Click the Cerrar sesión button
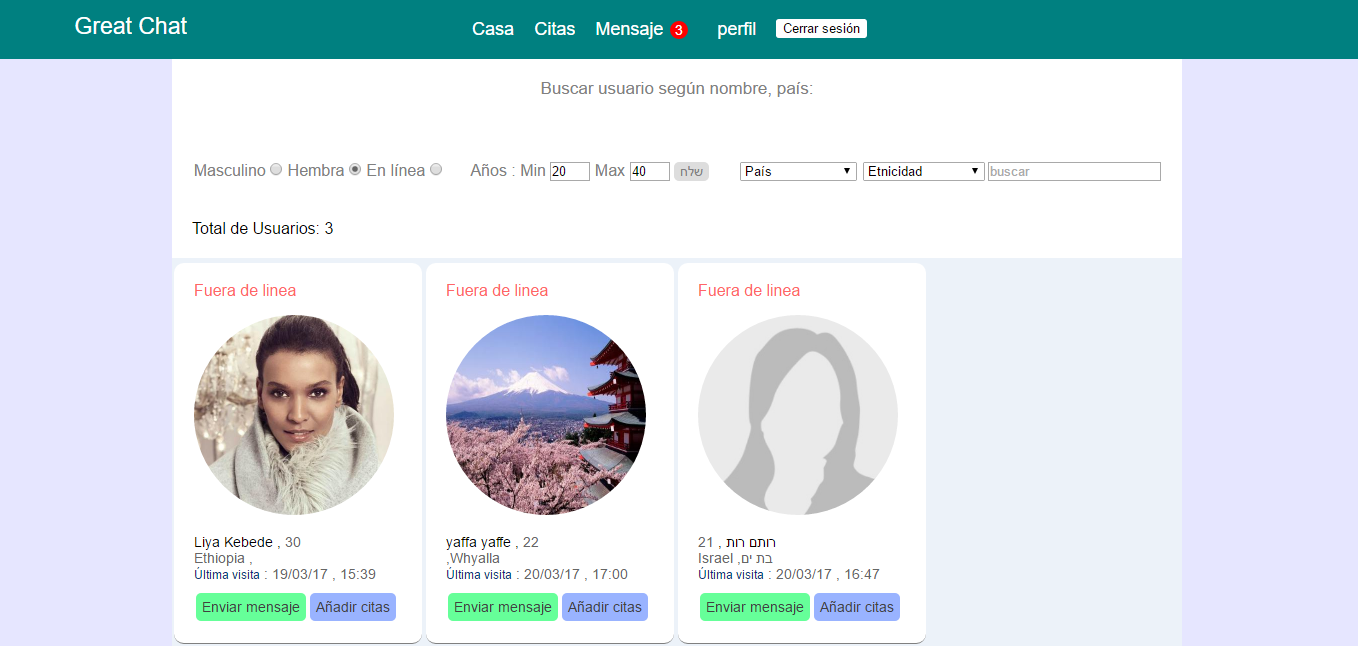The width and height of the screenshot is (1358, 646). click(821, 29)
